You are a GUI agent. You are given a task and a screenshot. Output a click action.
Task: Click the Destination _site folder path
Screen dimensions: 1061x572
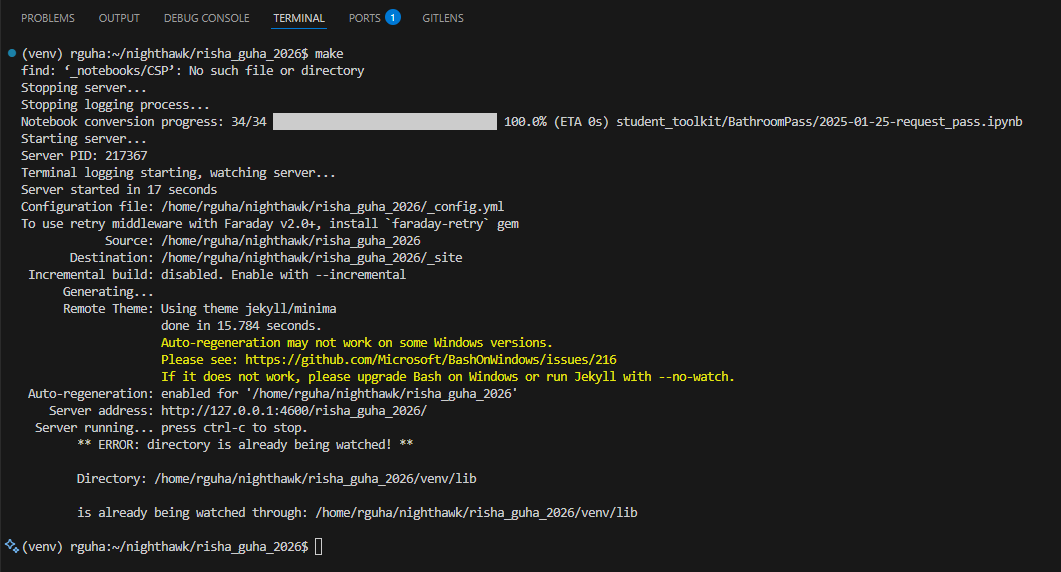[311, 258]
